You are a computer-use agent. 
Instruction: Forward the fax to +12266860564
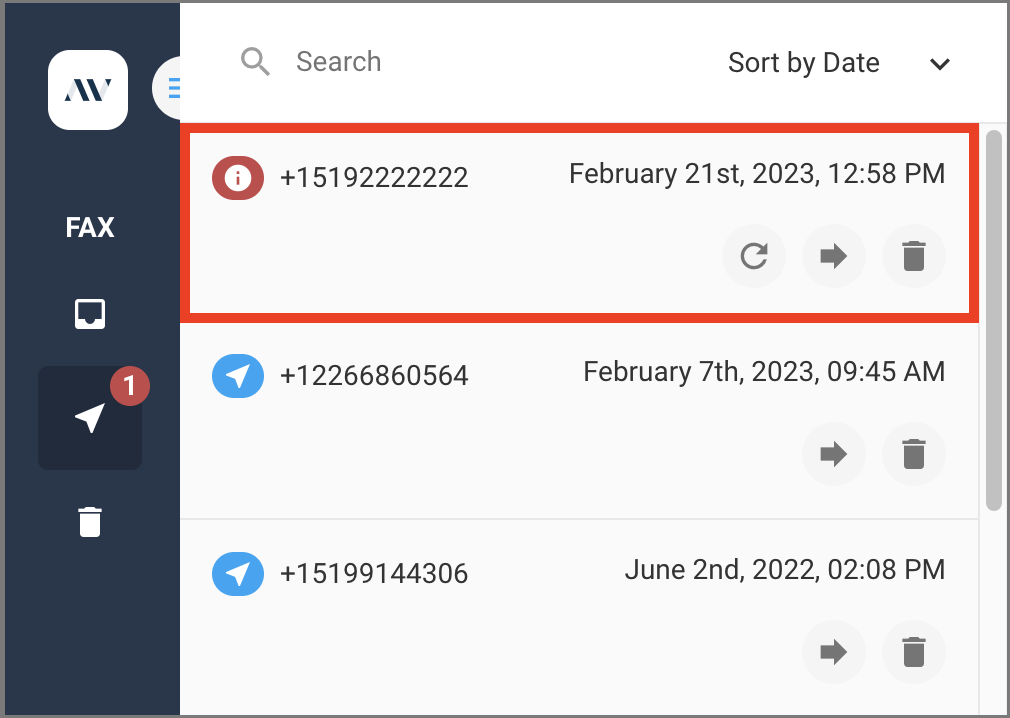[834, 454]
